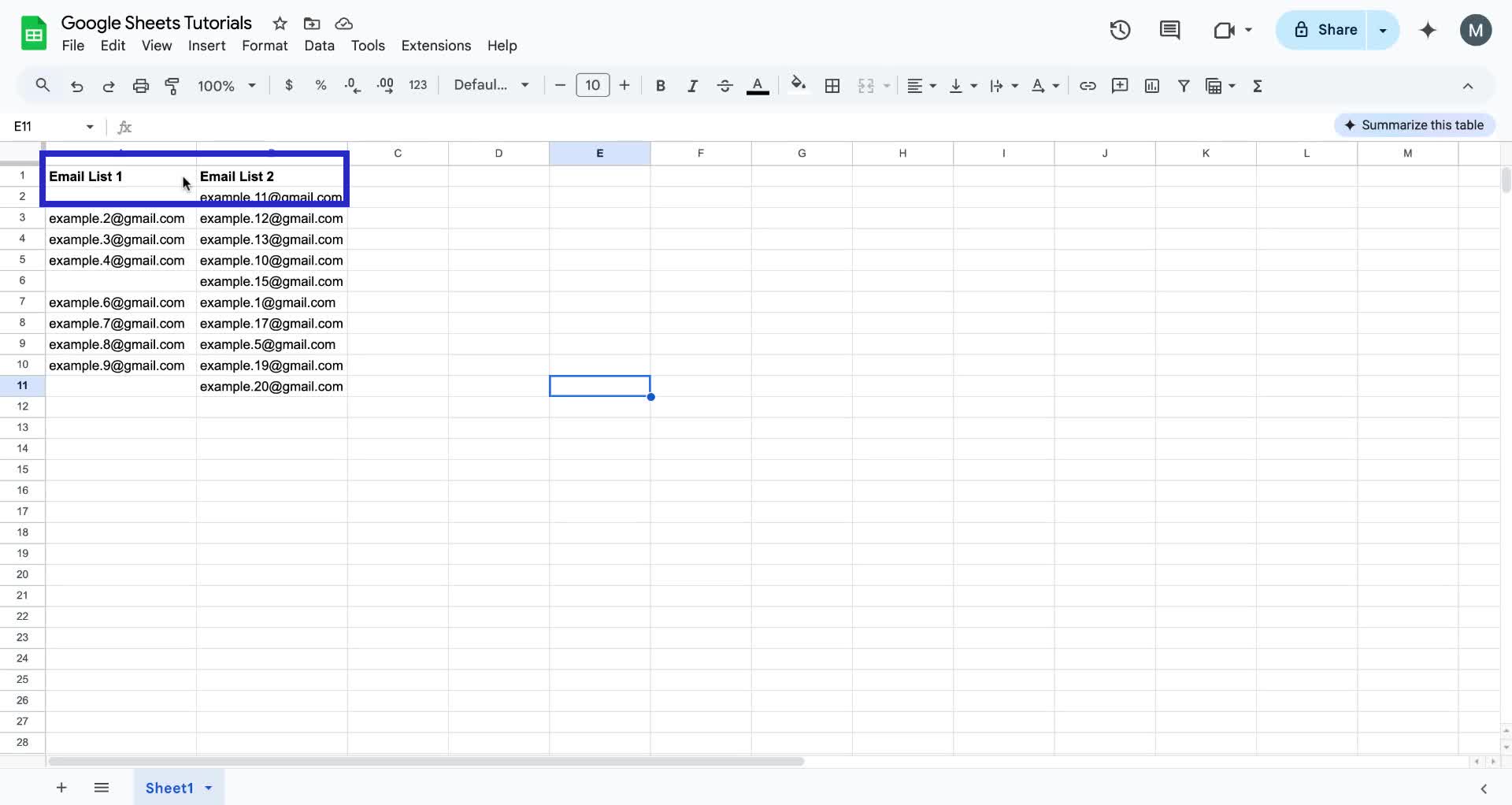Open the fill color picker

(799, 85)
